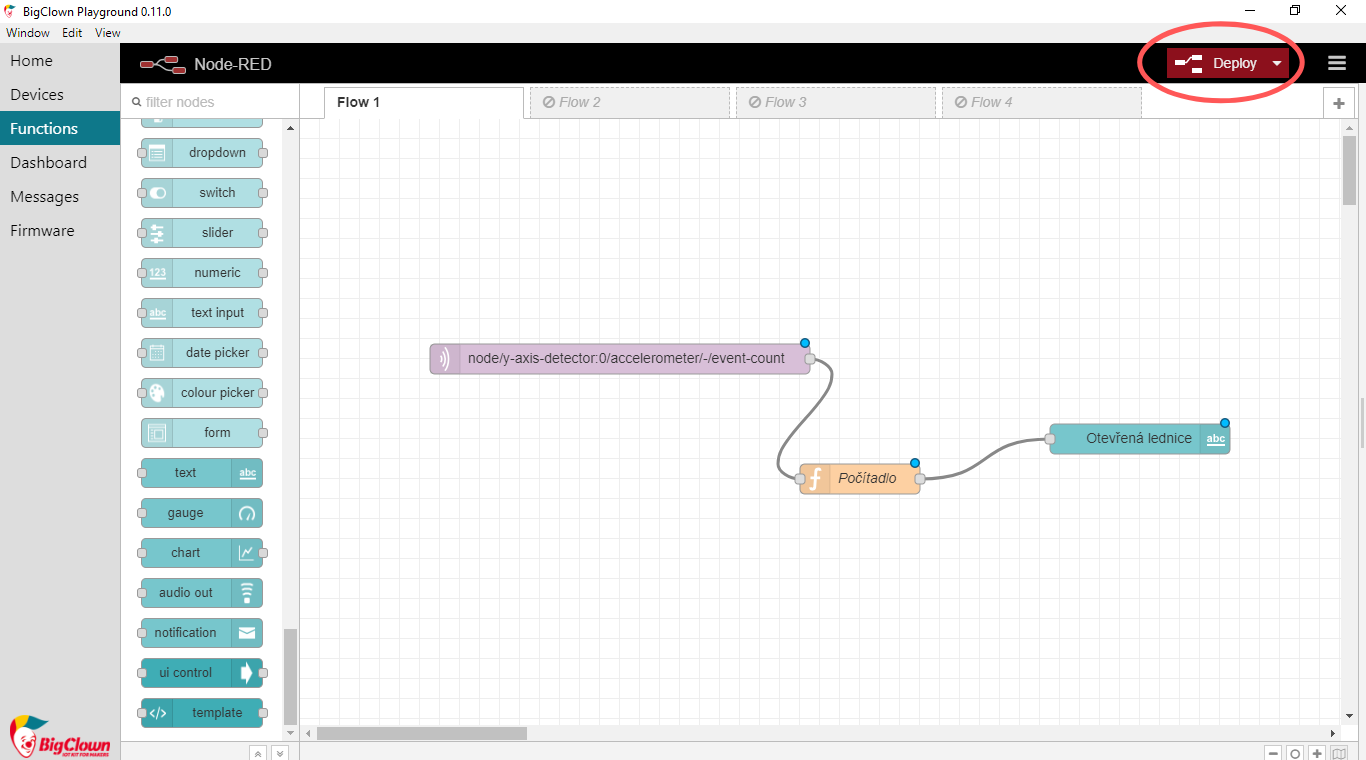Reset workspace zoom
This screenshot has height=760, width=1366.
tap(1295, 753)
